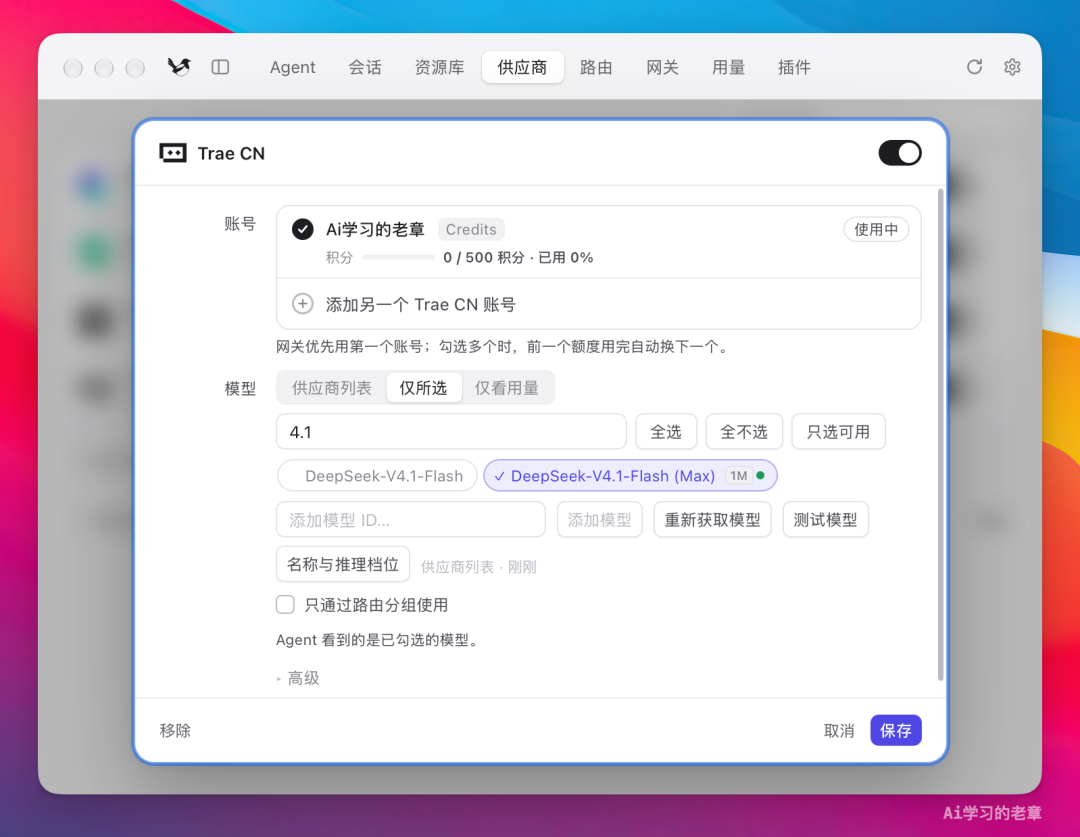Deselect DeepSeek-V4.1-Flash (Max) model chip
Viewport: 1080px width, 837px height.
point(630,476)
